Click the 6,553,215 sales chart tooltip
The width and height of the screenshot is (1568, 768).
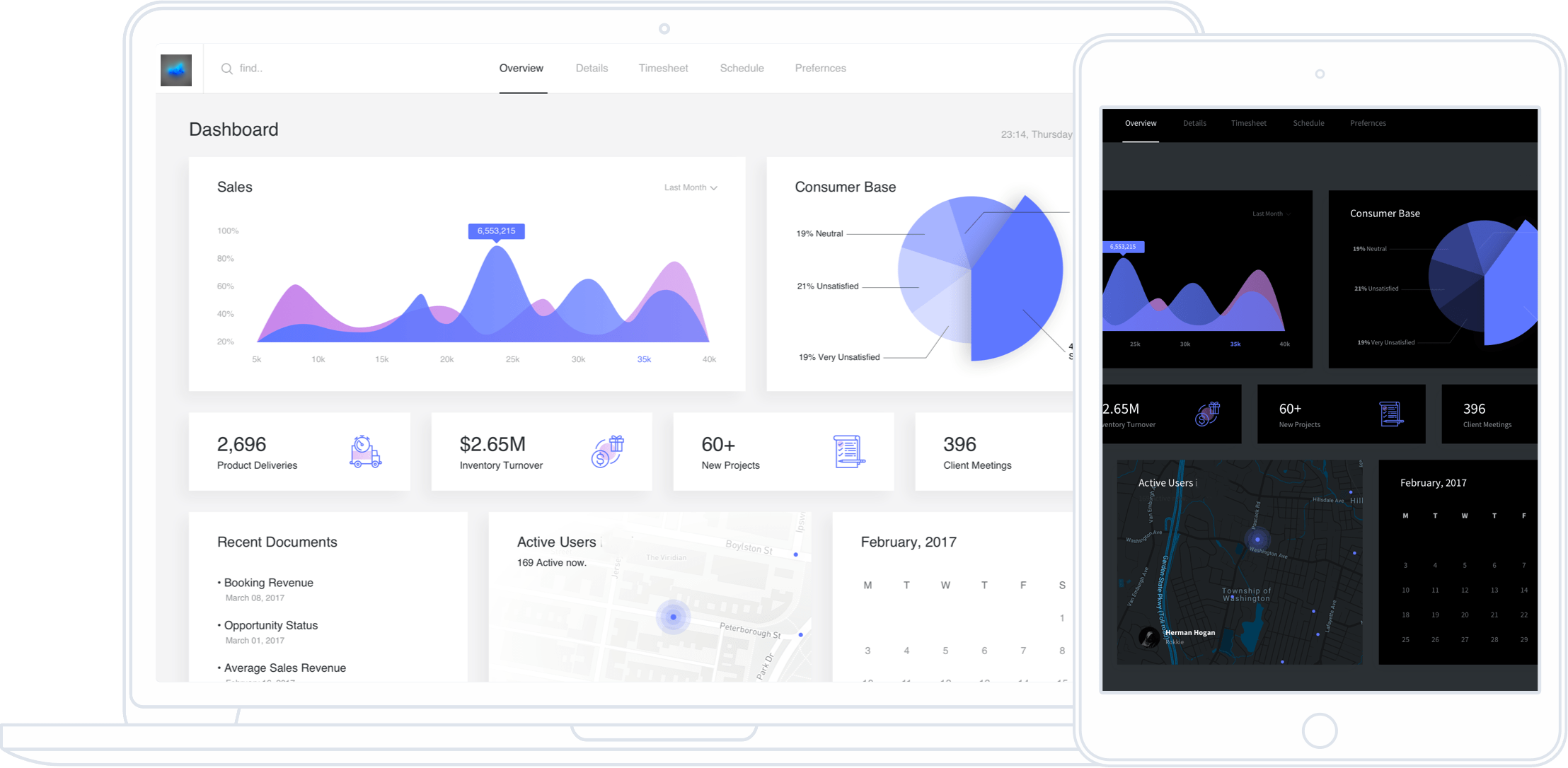tap(496, 231)
